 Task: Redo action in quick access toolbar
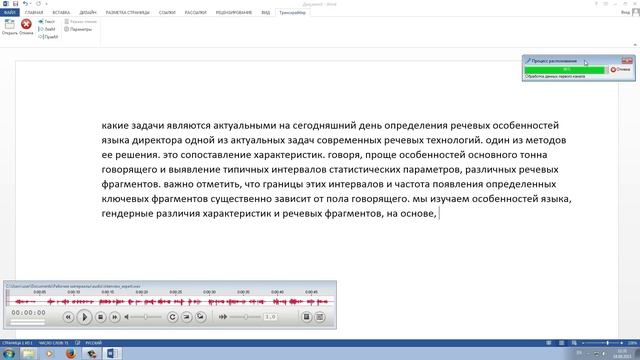tap(38, 4)
